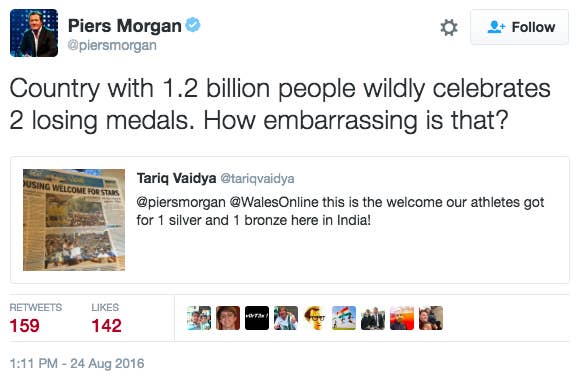
Task: Click the blue verified badge icon
Action: pyautogui.click(x=193, y=25)
